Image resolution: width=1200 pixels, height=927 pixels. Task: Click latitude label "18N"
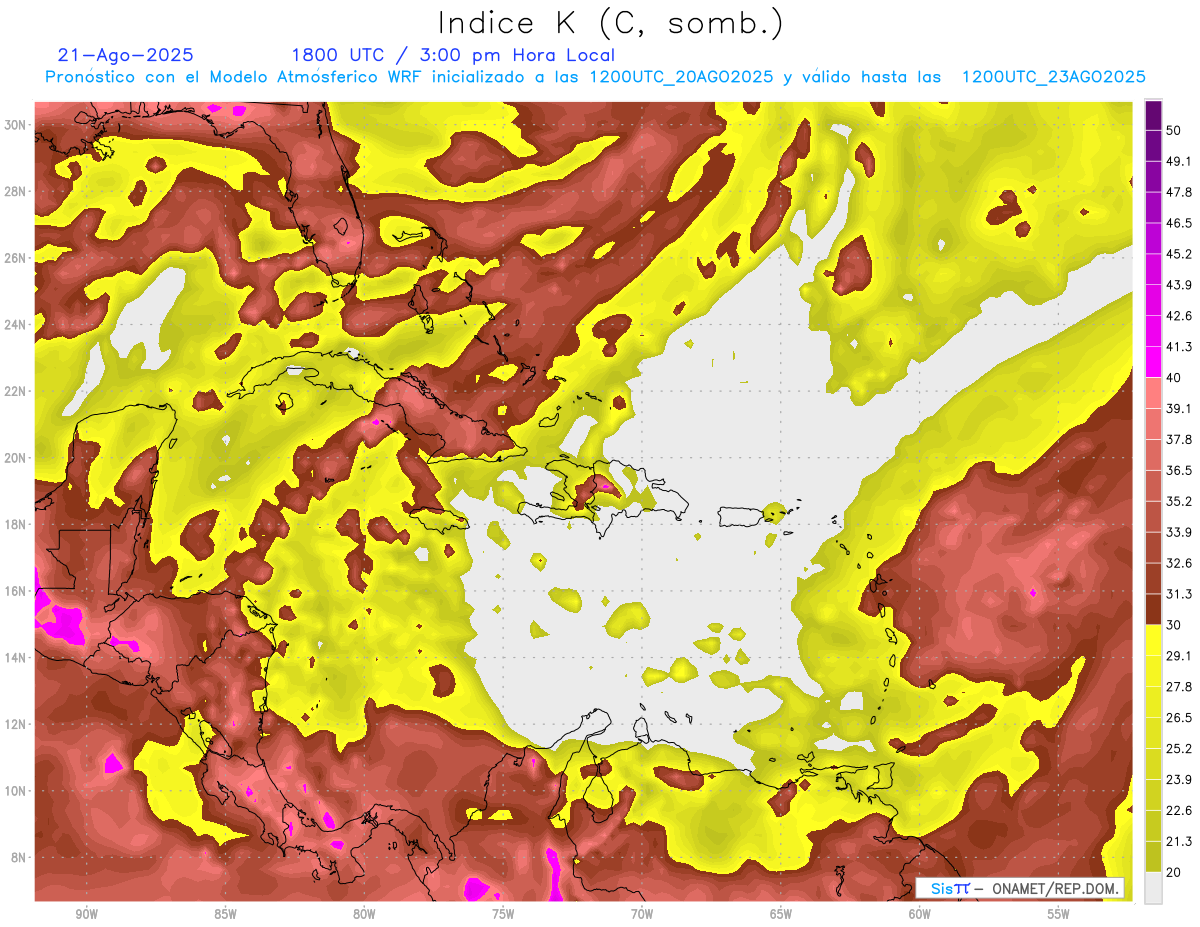(x=17, y=525)
